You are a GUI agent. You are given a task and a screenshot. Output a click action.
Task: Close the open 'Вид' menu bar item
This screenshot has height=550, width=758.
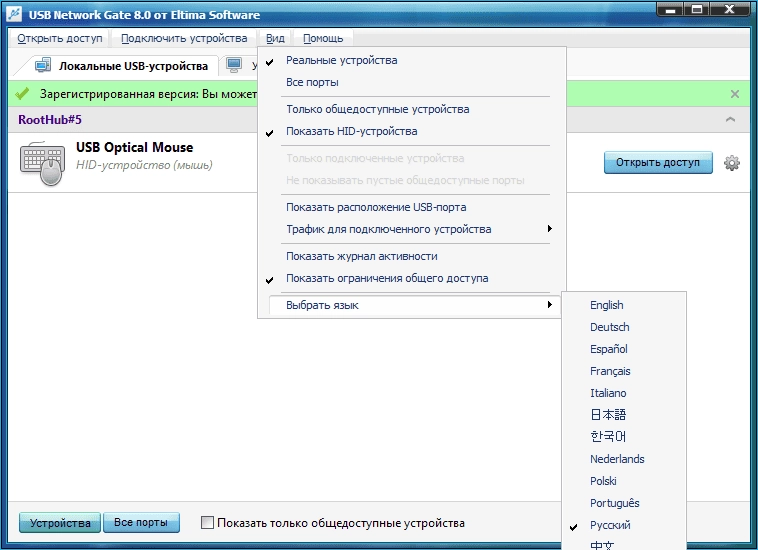tap(275, 38)
